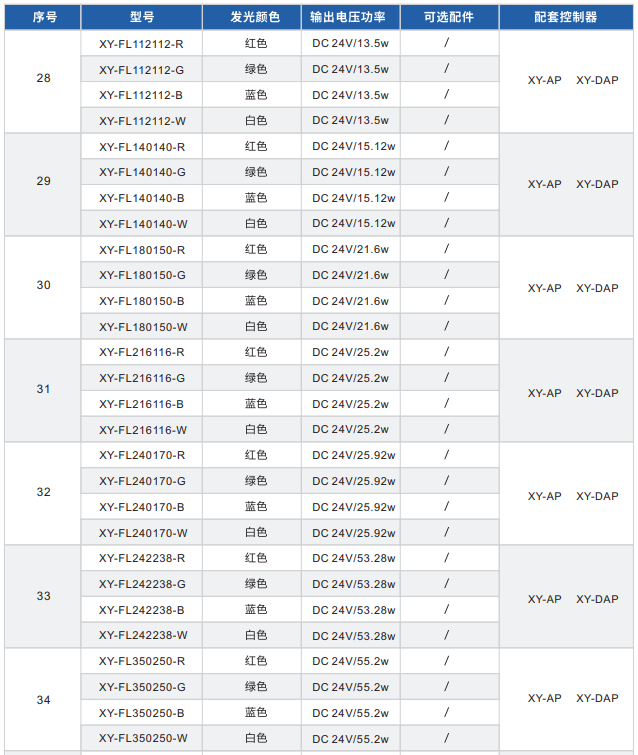This screenshot has height=755, width=638.
Task: Click the 输出电压功率 column header
Action: coord(354,17)
